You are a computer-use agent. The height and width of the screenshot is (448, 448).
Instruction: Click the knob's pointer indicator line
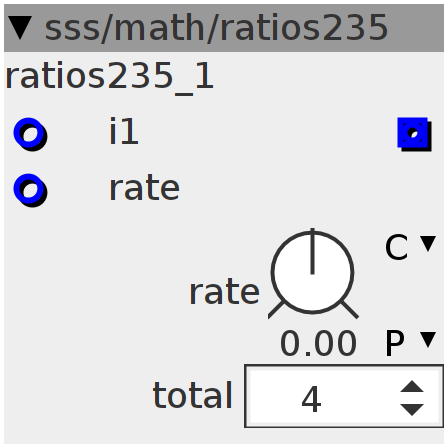pos(312,251)
